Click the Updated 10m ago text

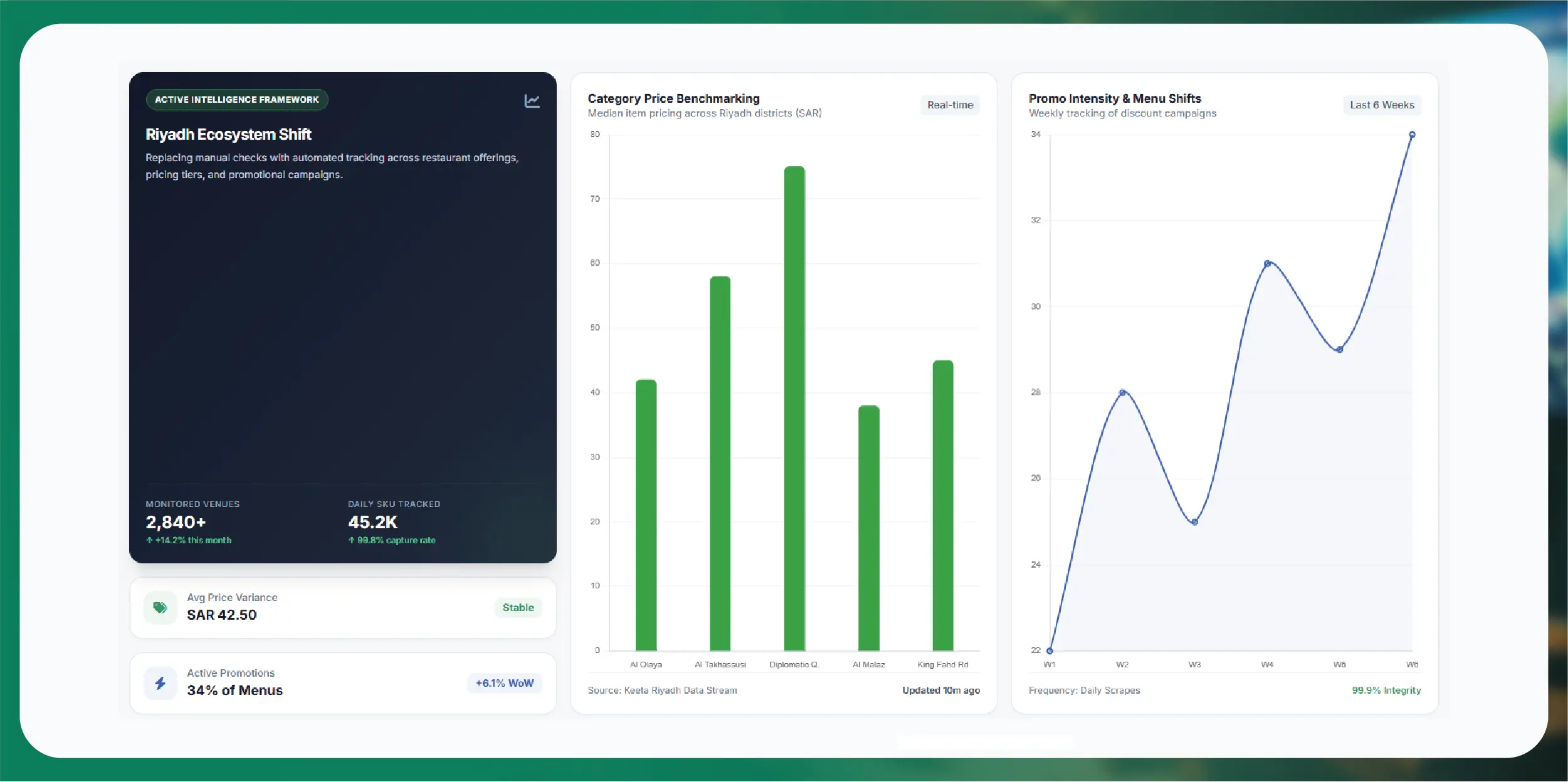tap(941, 691)
